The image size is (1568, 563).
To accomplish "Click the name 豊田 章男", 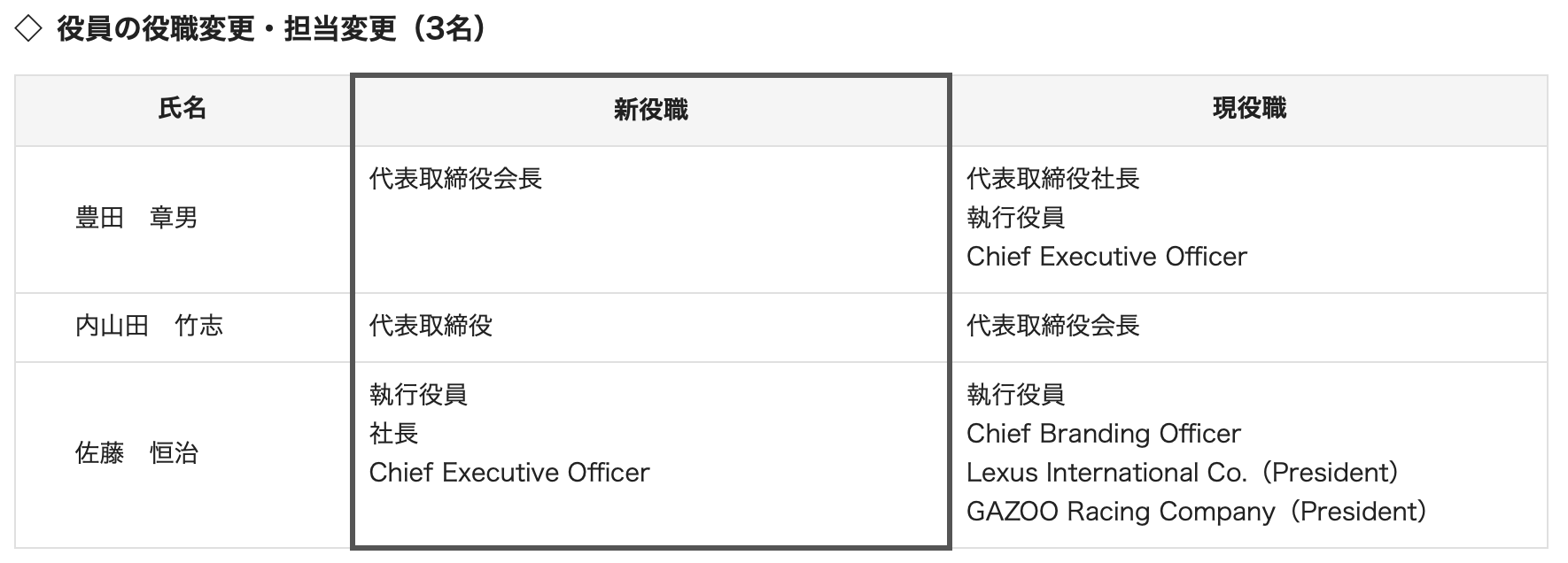I will [x=136, y=218].
